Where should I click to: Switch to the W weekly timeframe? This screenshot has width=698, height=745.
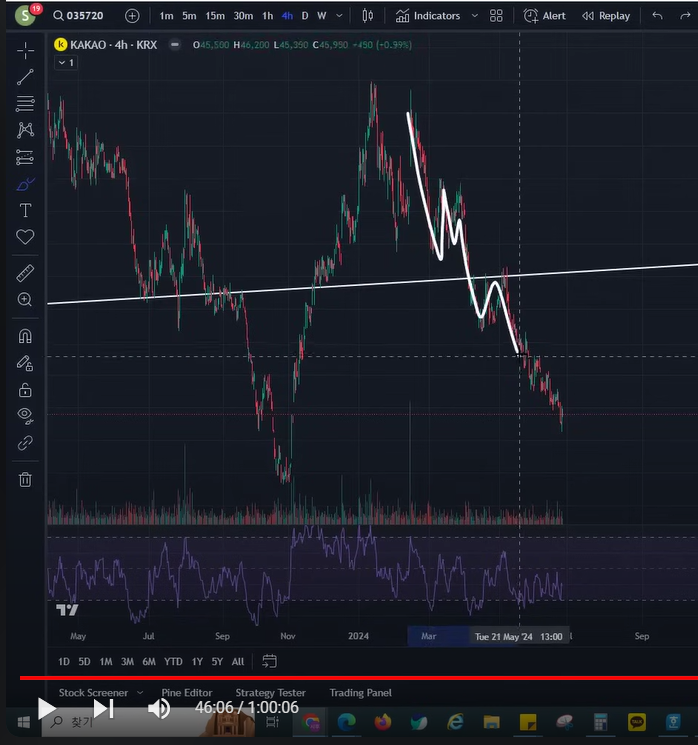[322, 16]
